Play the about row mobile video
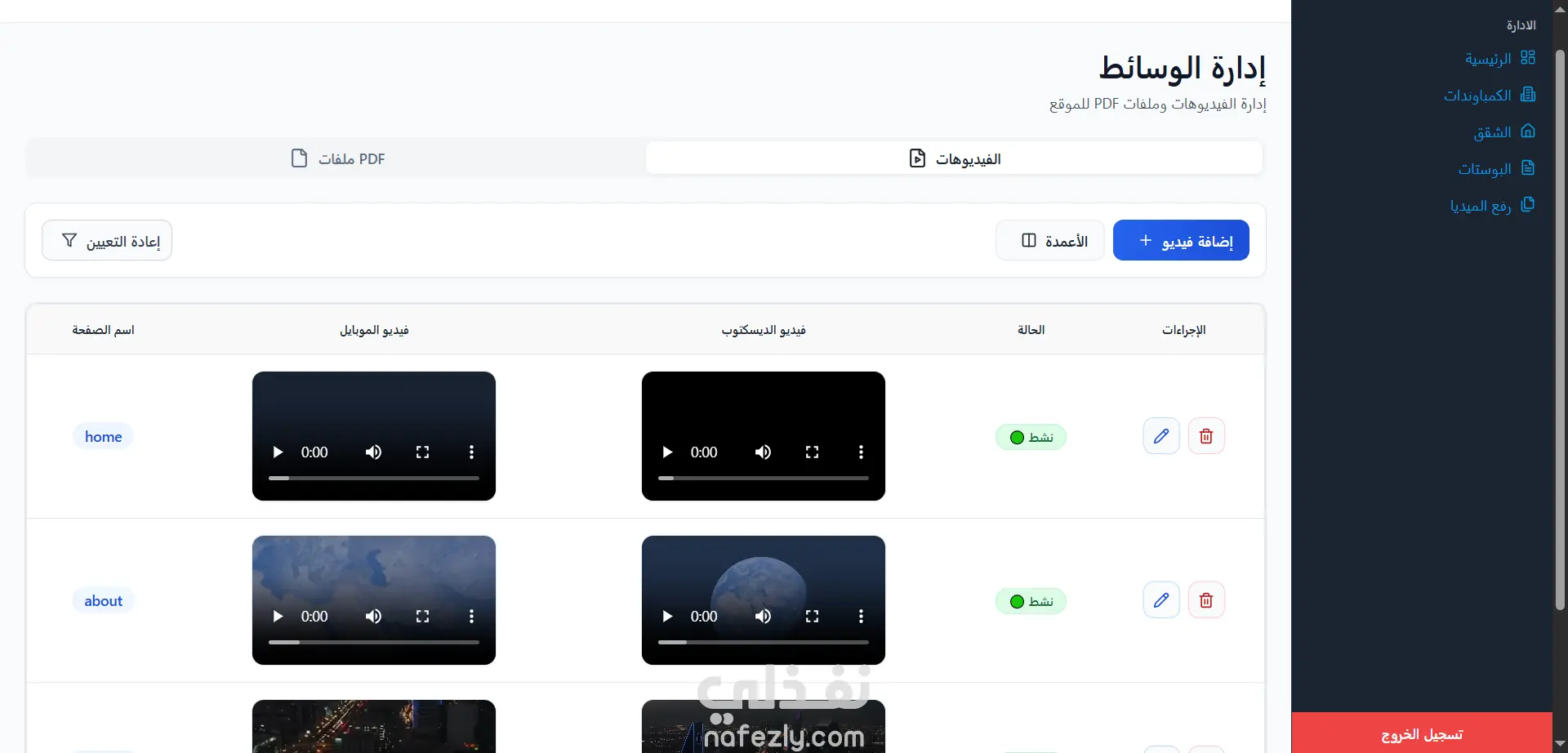 point(278,617)
